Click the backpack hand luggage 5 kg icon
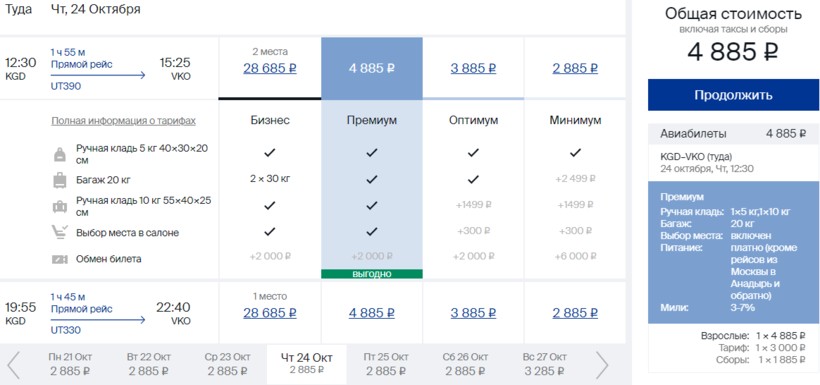 pyautogui.click(x=60, y=154)
